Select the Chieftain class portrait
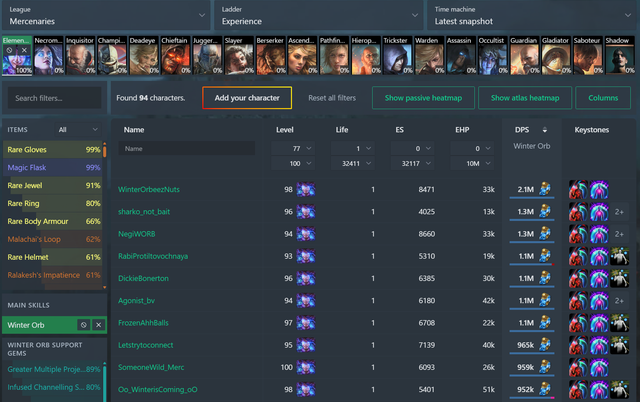The image size is (640, 402). click(176, 56)
